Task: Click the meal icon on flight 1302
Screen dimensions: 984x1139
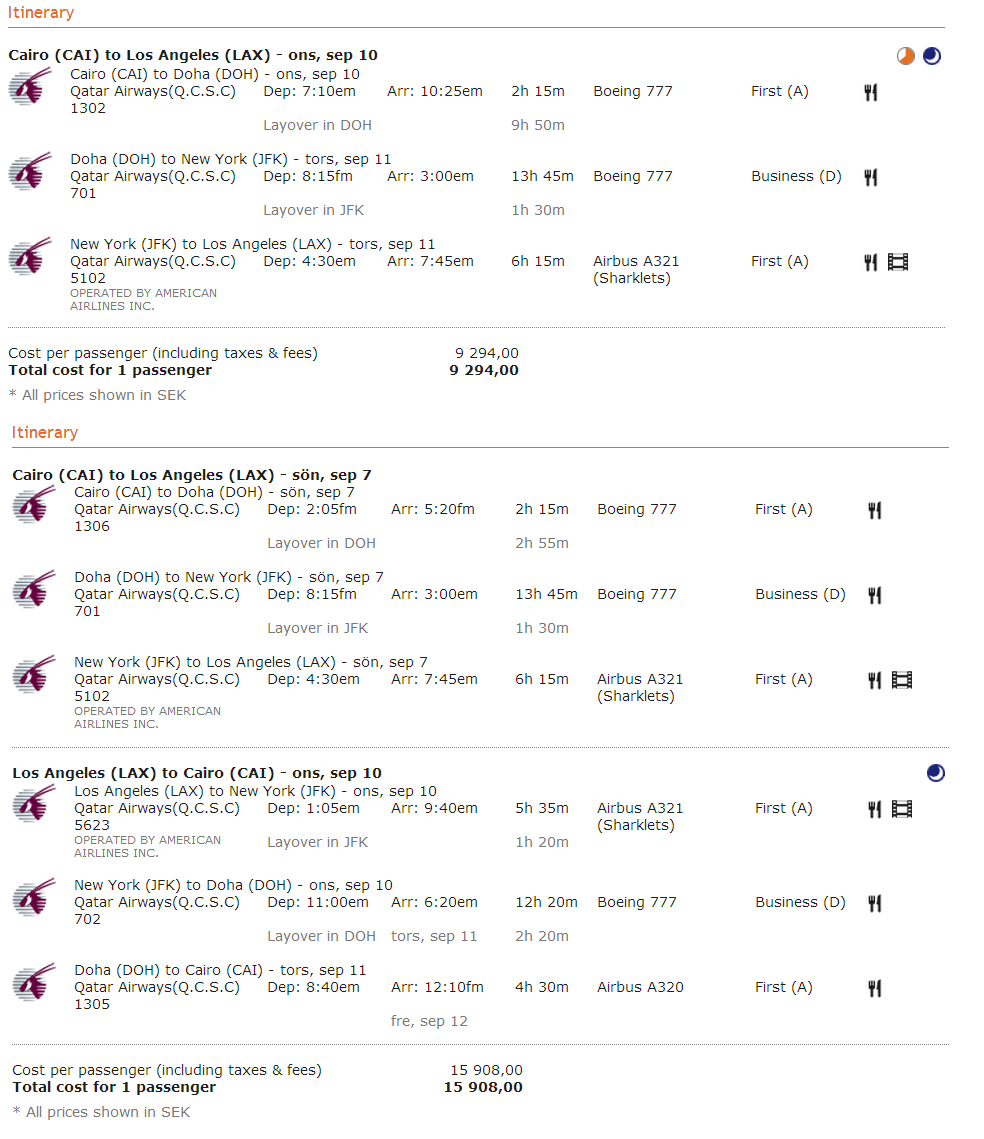Action: 871,92
